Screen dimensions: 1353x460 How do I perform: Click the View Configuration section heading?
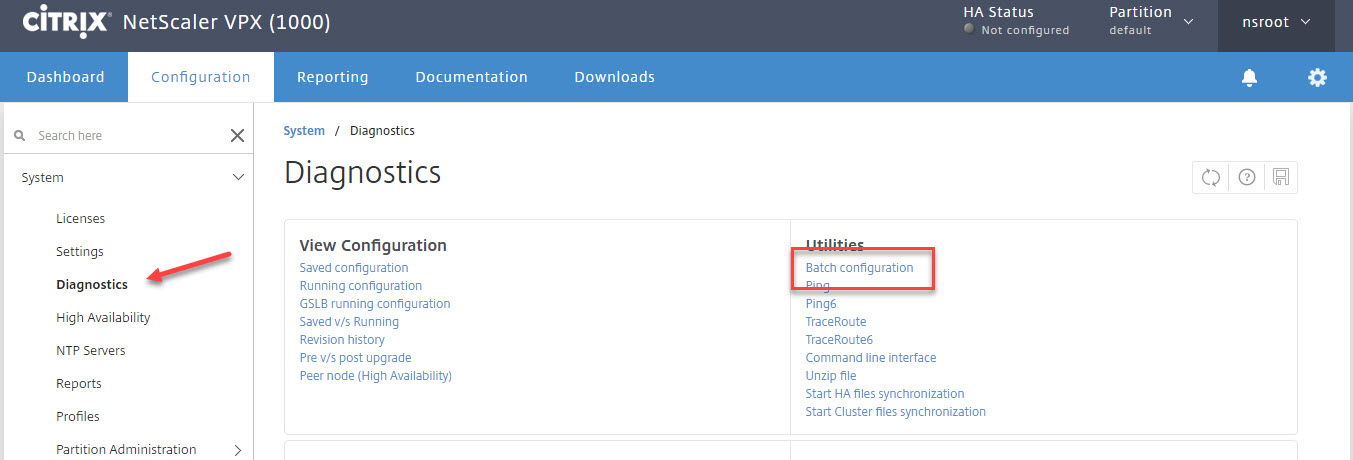[x=373, y=246]
